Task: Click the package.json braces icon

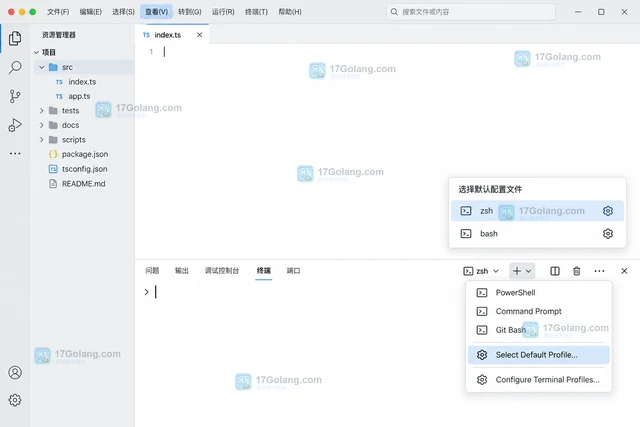Action: [53, 154]
